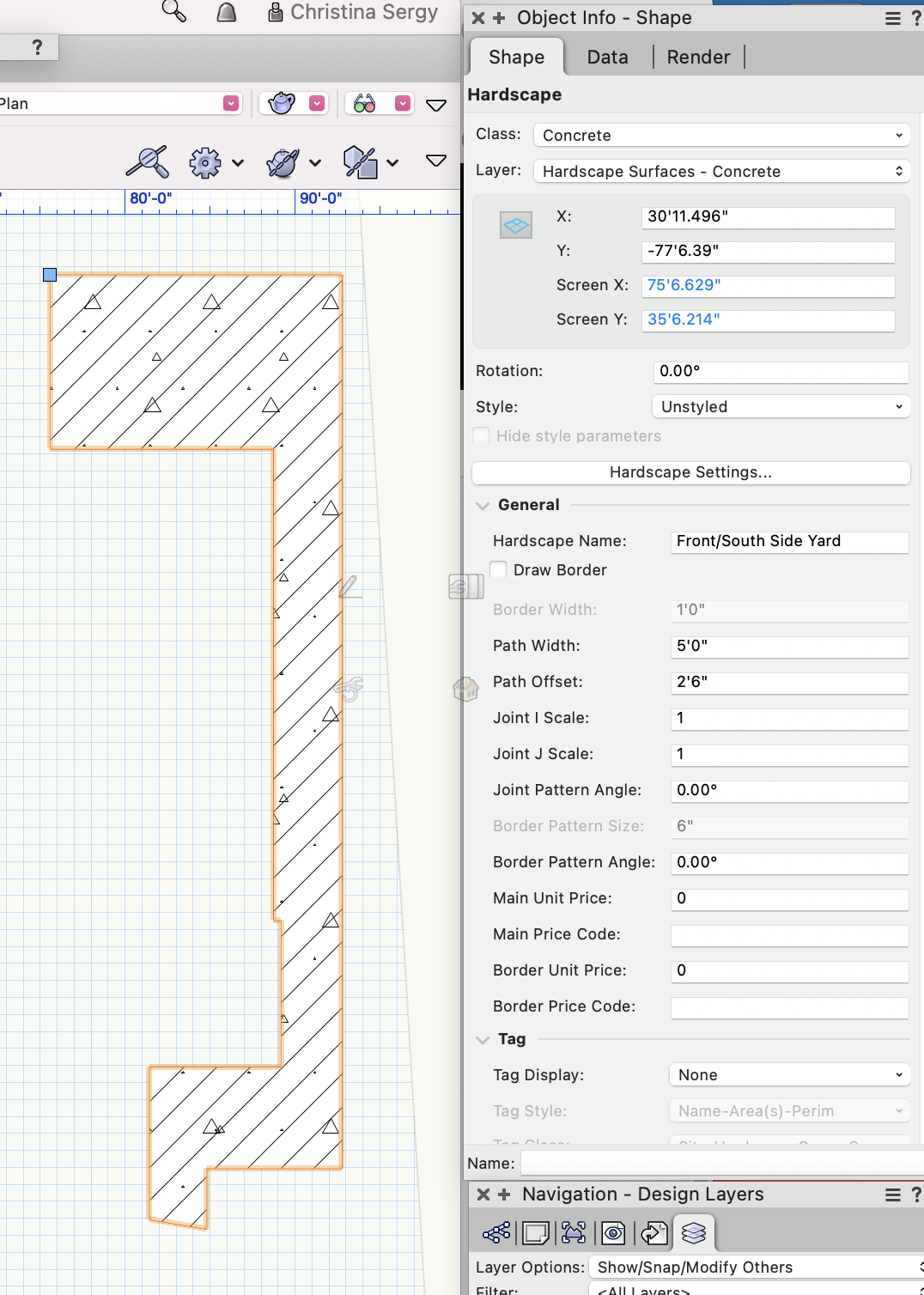The height and width of the screenshot is (1295, 924).
Task: Click the Hardscape Settings button
Action: click(690, 472)
